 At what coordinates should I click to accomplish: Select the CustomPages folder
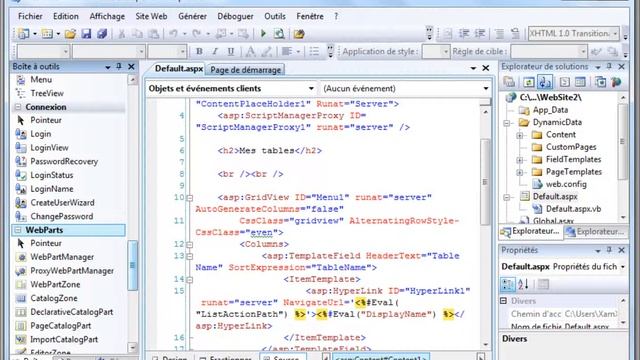[571, 147]
